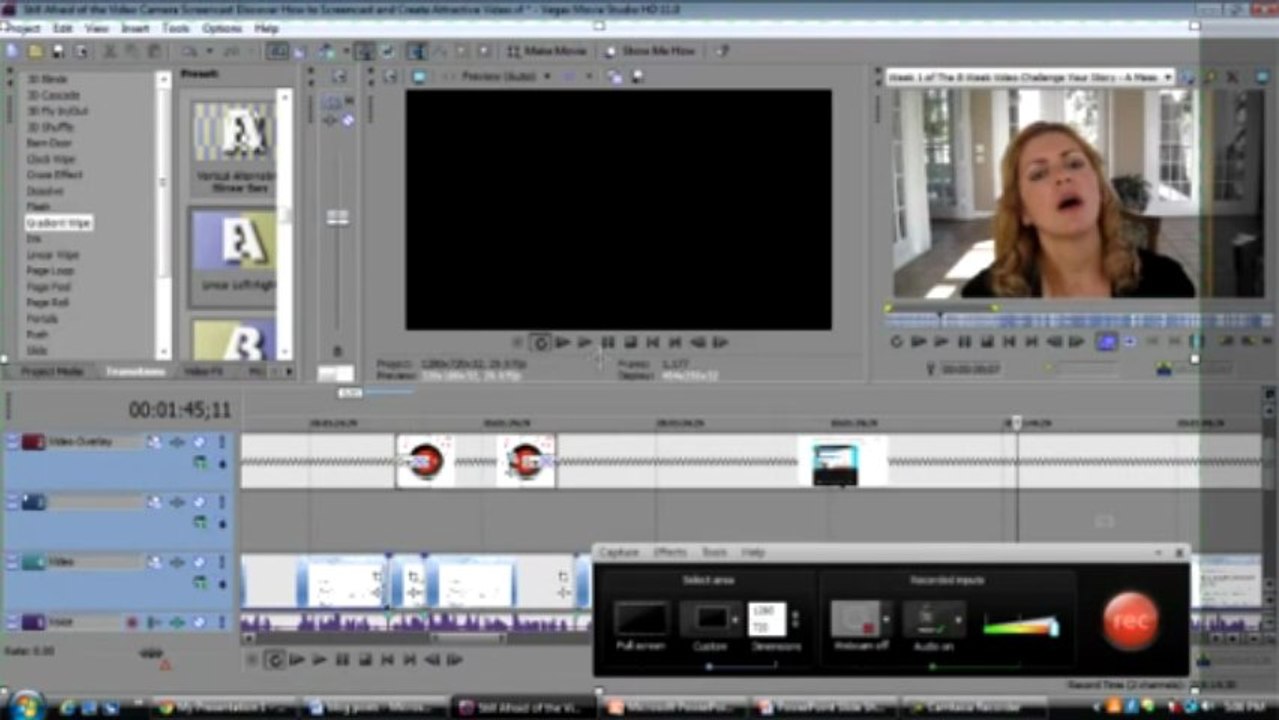Select the Dissolve transition in the list
Screen dimensions: 1279x720
43,191
